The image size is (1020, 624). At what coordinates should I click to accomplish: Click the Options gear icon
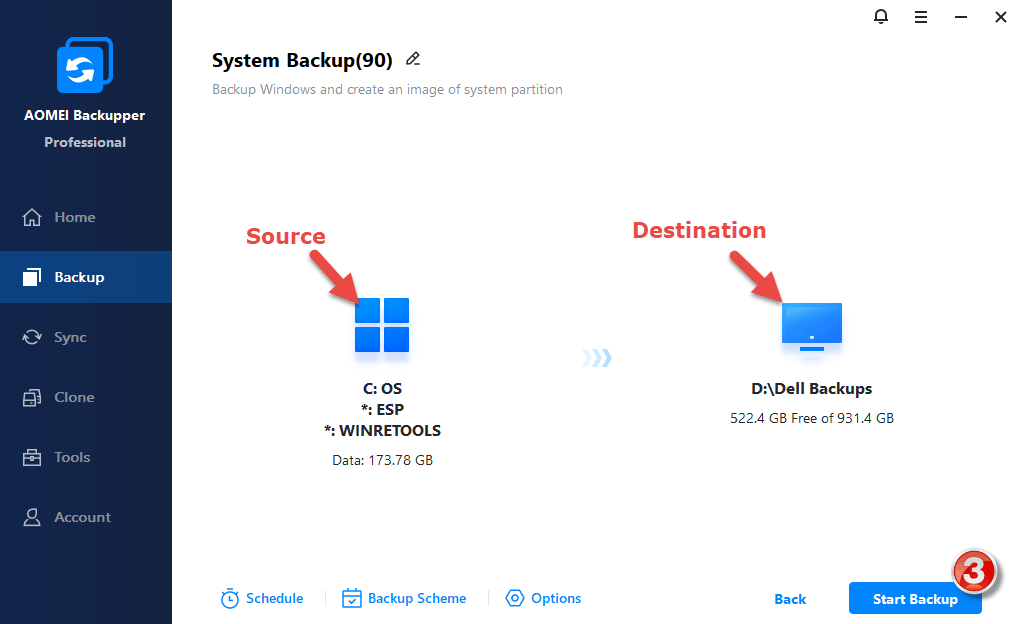pyautogui.click(x=515, y=599)
